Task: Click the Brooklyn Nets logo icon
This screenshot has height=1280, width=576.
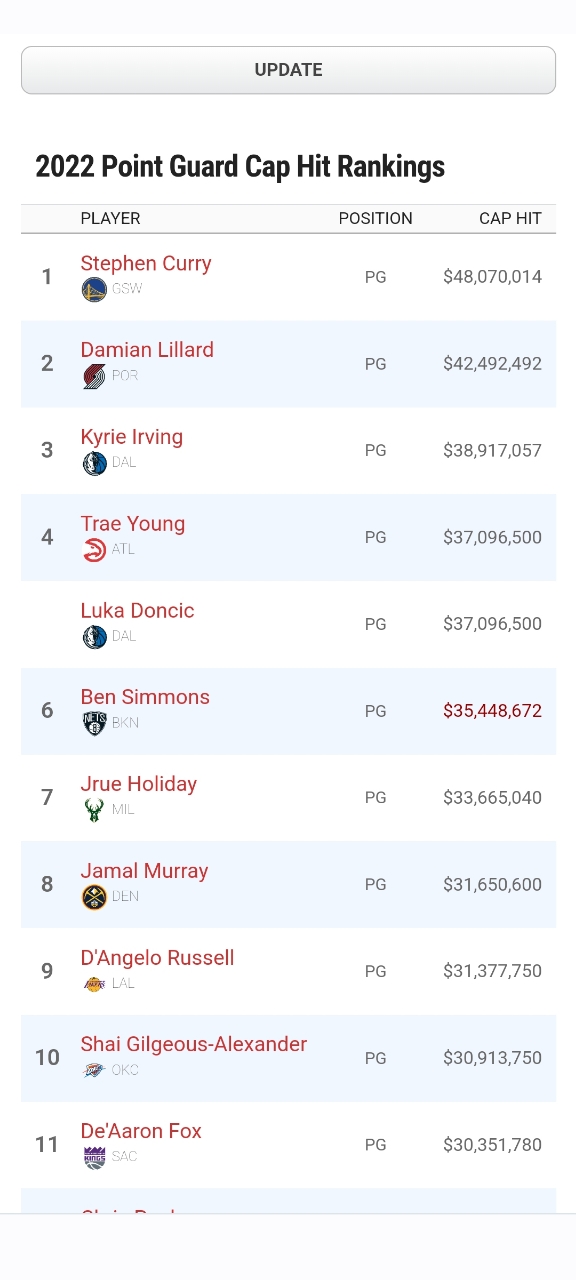Action: point(94,723)
